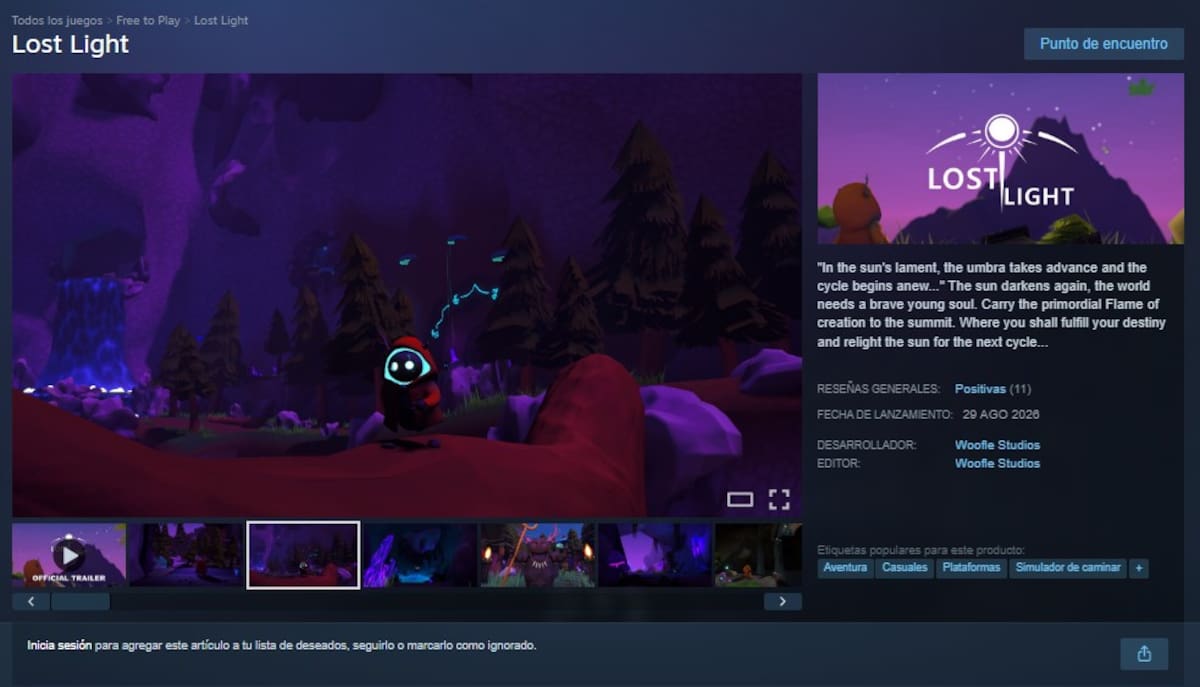Select the second thumbnail with forest path
This screenshot has width=1200, height=687.
[186, 555]
